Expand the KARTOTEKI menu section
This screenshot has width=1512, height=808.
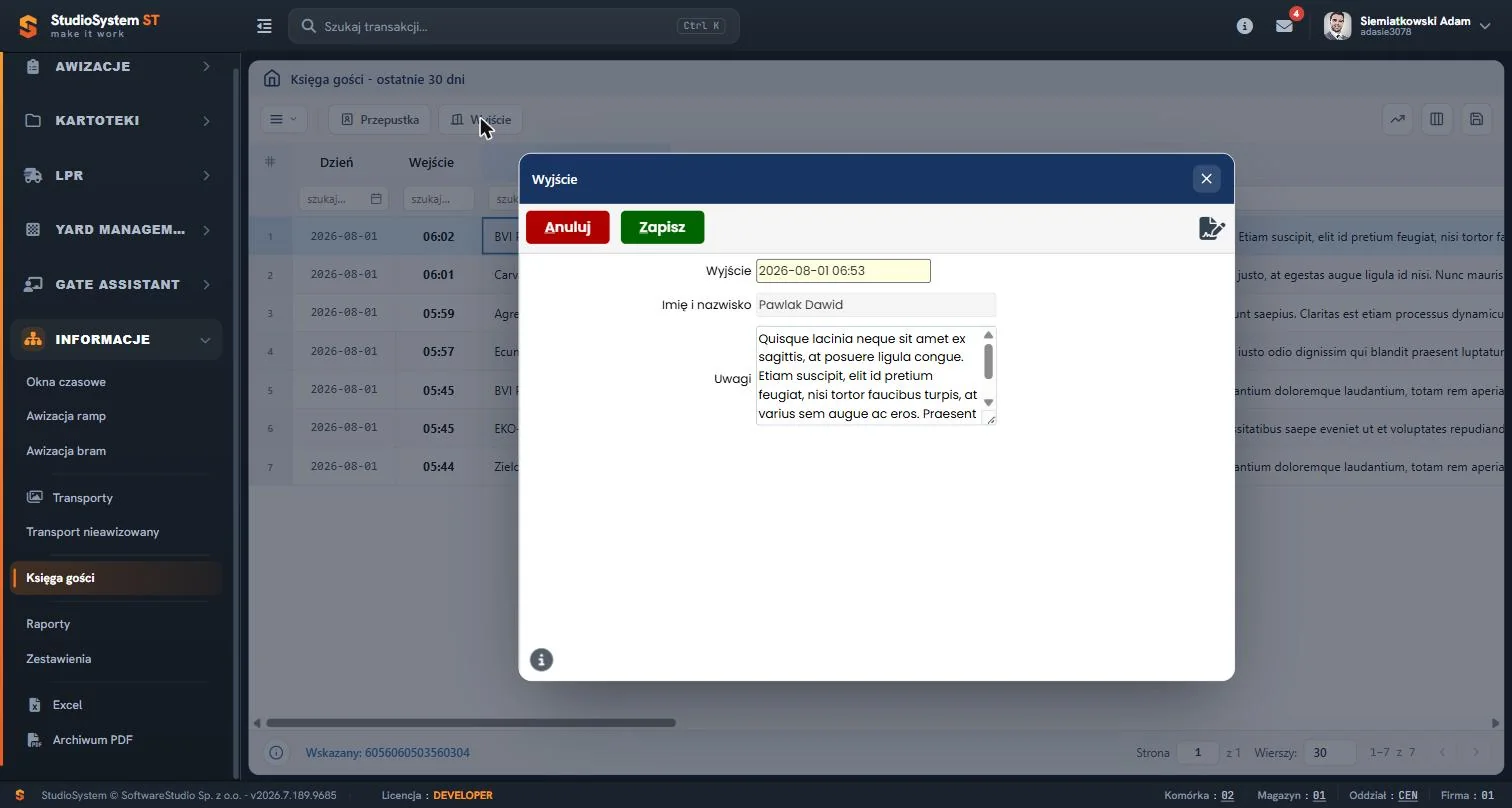116,120
